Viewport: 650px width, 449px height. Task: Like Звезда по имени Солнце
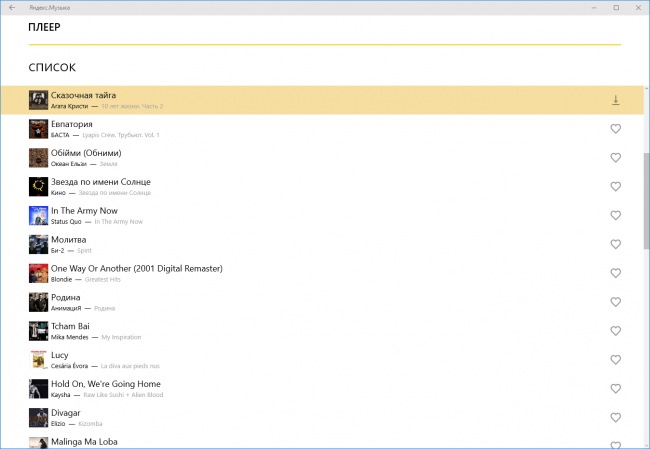616,187
